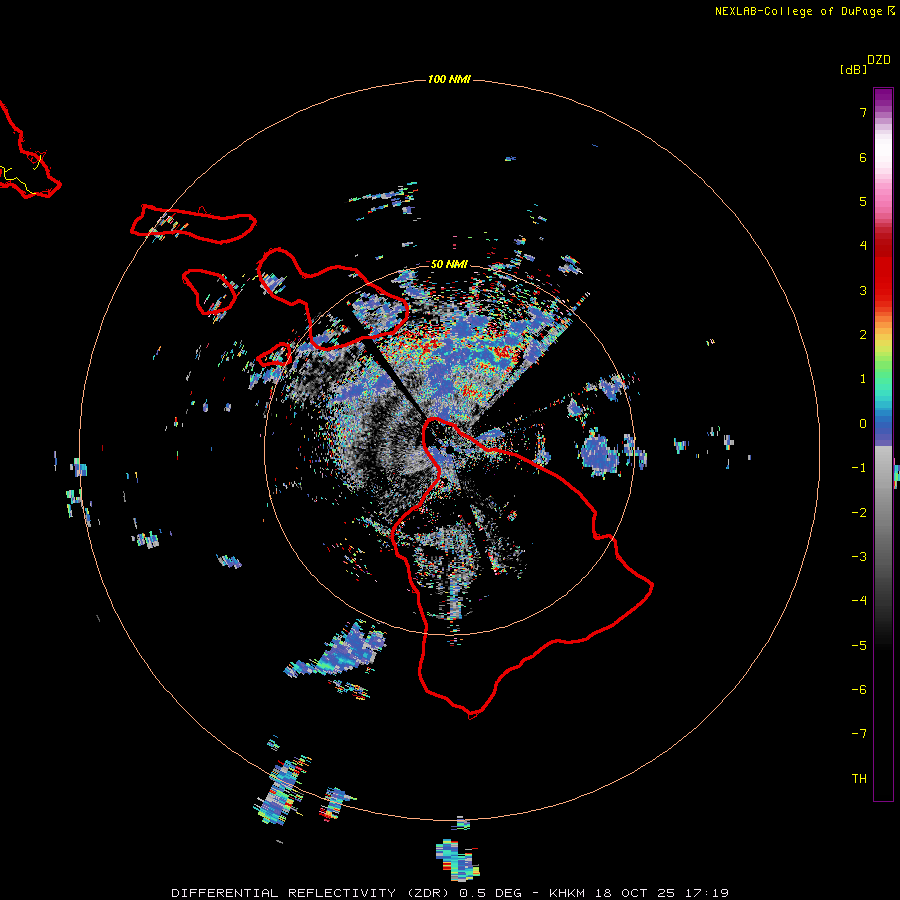Click the [dB] unit label
This screenshot has height=900, width=900.
854,69
